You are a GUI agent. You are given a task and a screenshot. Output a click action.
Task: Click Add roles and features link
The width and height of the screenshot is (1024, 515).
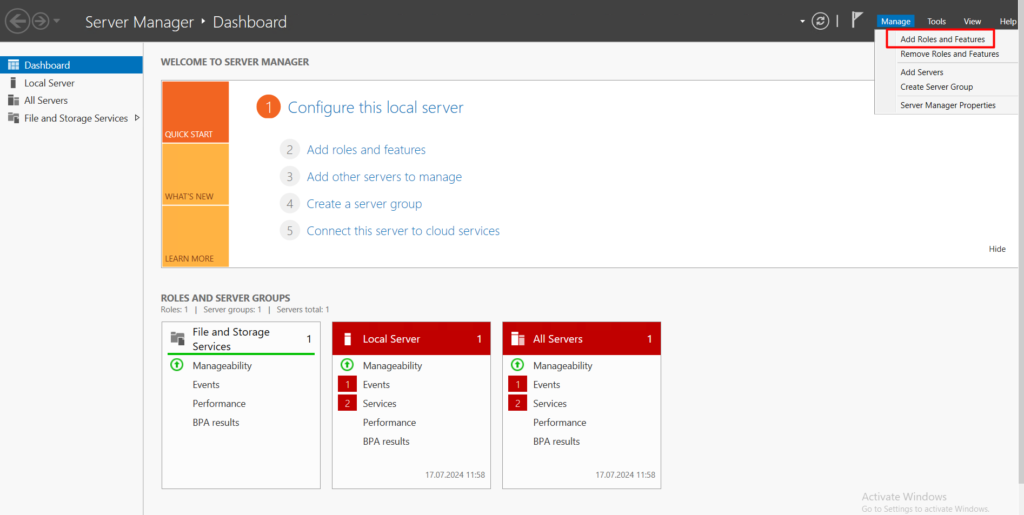click(366, 149)
